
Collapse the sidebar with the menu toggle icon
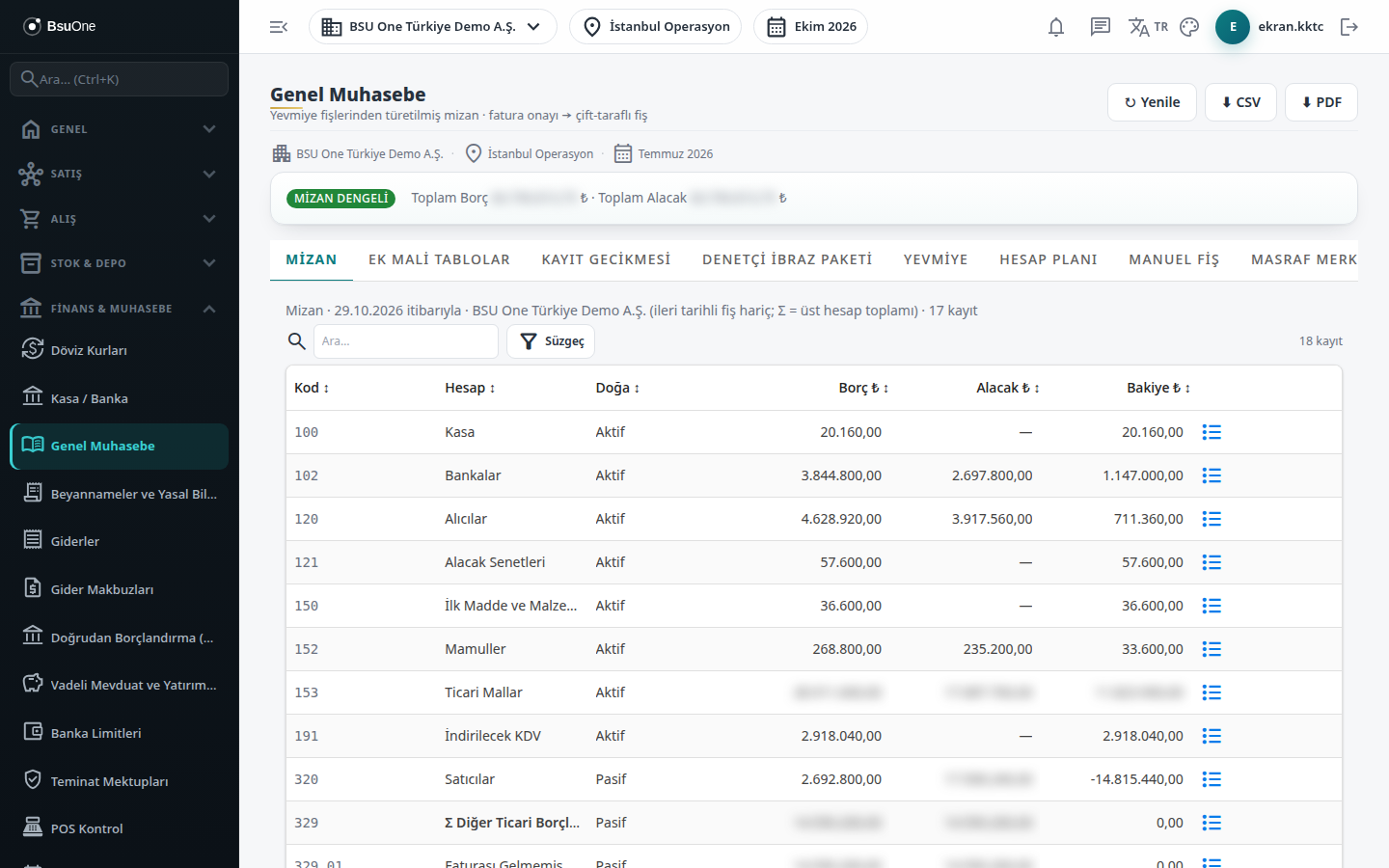click(x=279, y=27)
